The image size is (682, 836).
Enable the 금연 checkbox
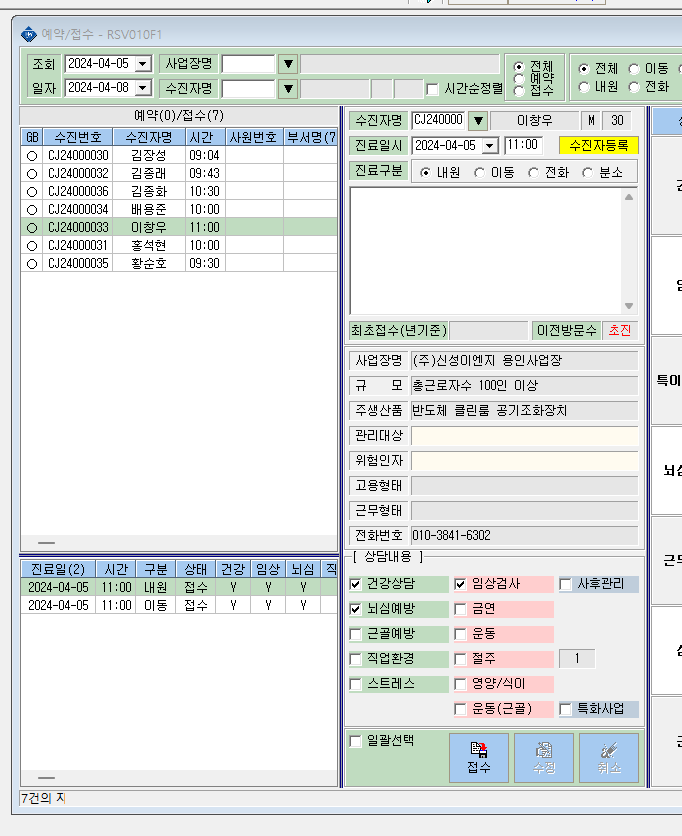(x=460, y=609)
